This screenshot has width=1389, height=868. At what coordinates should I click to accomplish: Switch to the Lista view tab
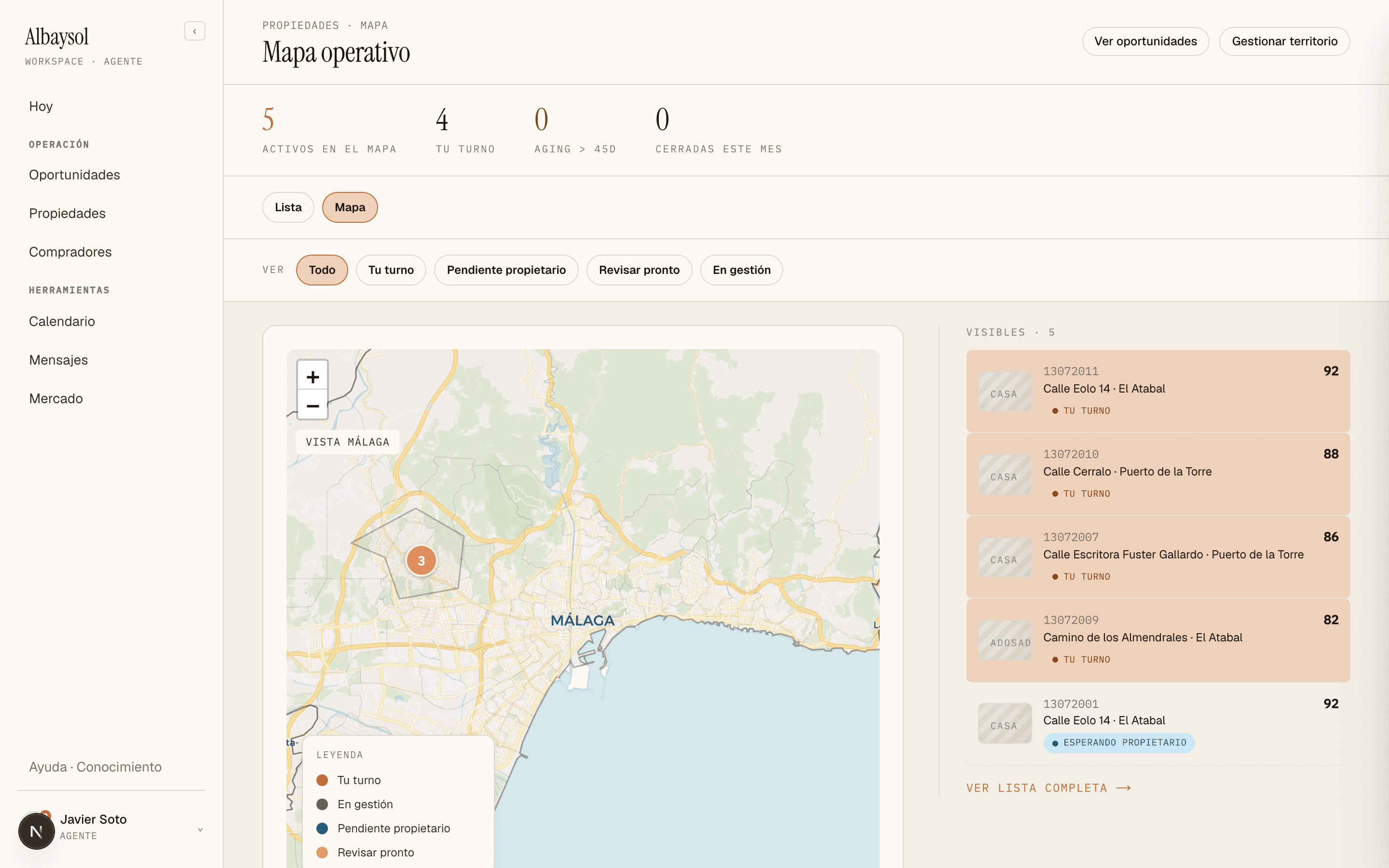(288, 207)
